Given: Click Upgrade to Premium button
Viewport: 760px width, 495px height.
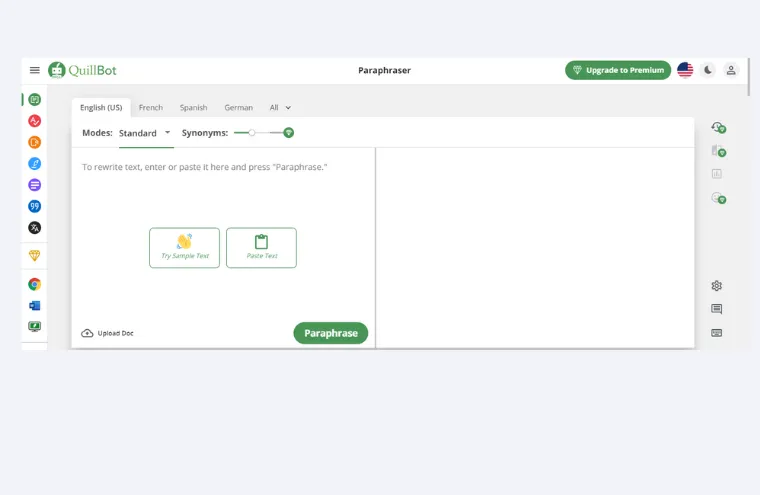Looking at the screenshot, I should (618, 70).
